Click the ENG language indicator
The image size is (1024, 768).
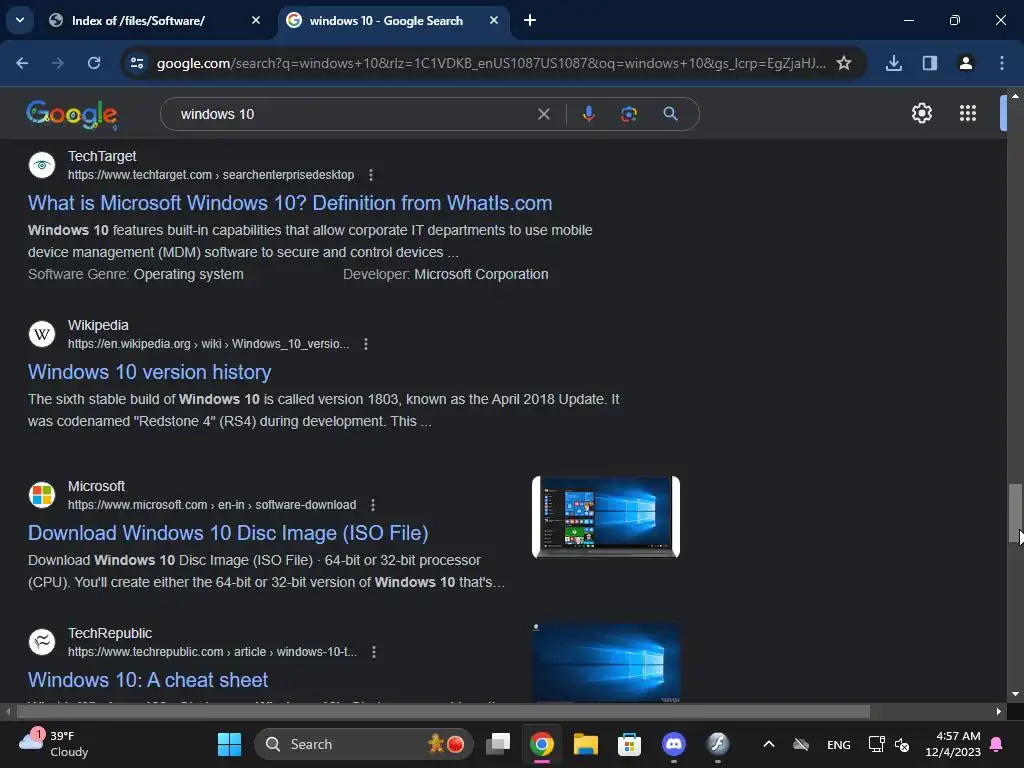pyautogui.click(x=839, y=745)
